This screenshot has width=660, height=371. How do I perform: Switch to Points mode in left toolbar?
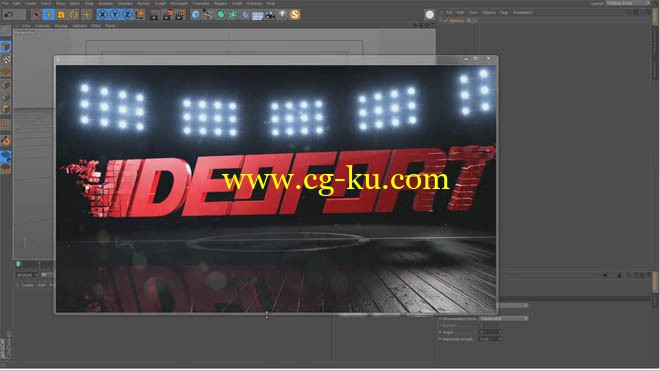5,84
